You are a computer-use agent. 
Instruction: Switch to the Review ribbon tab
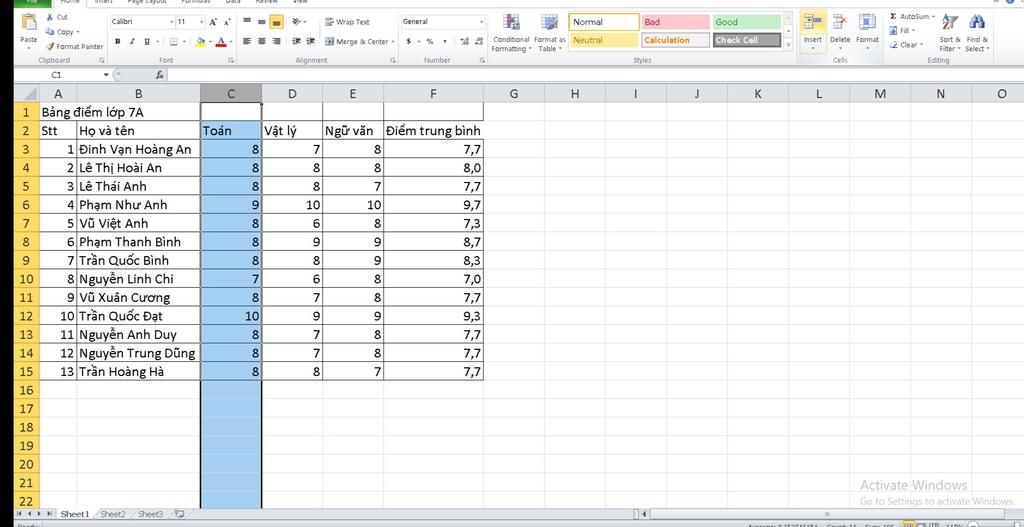tap(266, 2)
